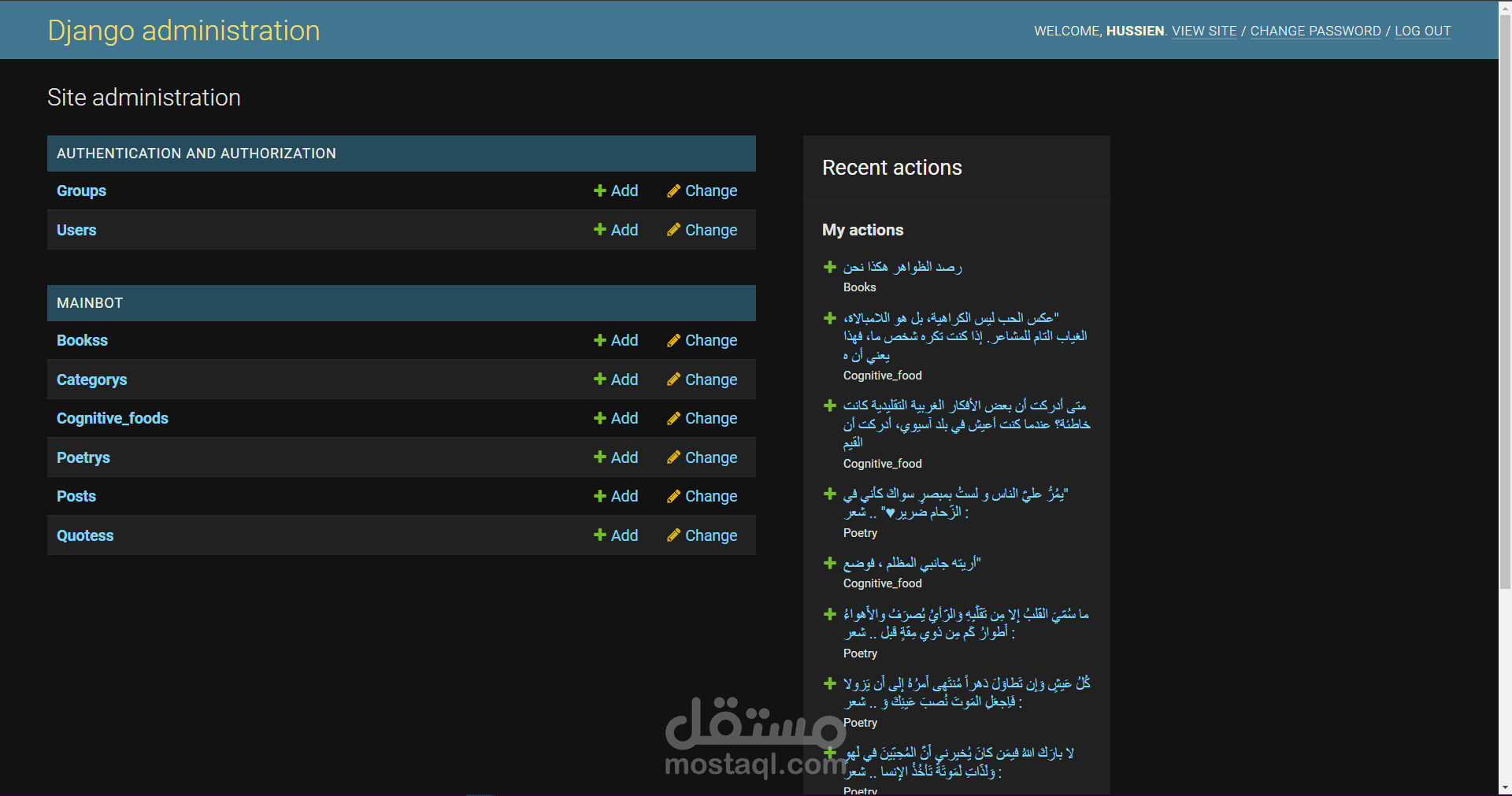
Task: Click Add text link for Posts
Action: point(624,496)
